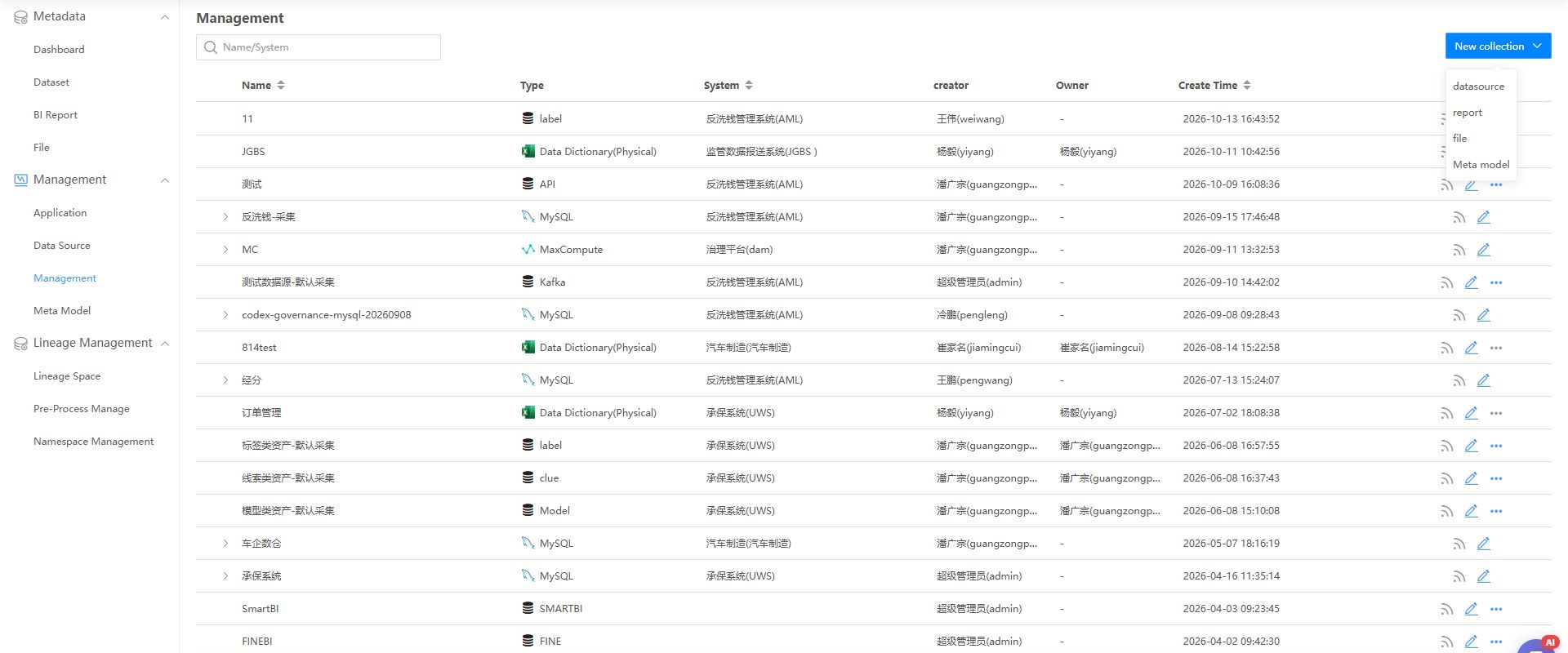The height and width of the screenshot is (653, 1568).
Task: Open Lineage Space in sidebar
Action: pos(67,376)
